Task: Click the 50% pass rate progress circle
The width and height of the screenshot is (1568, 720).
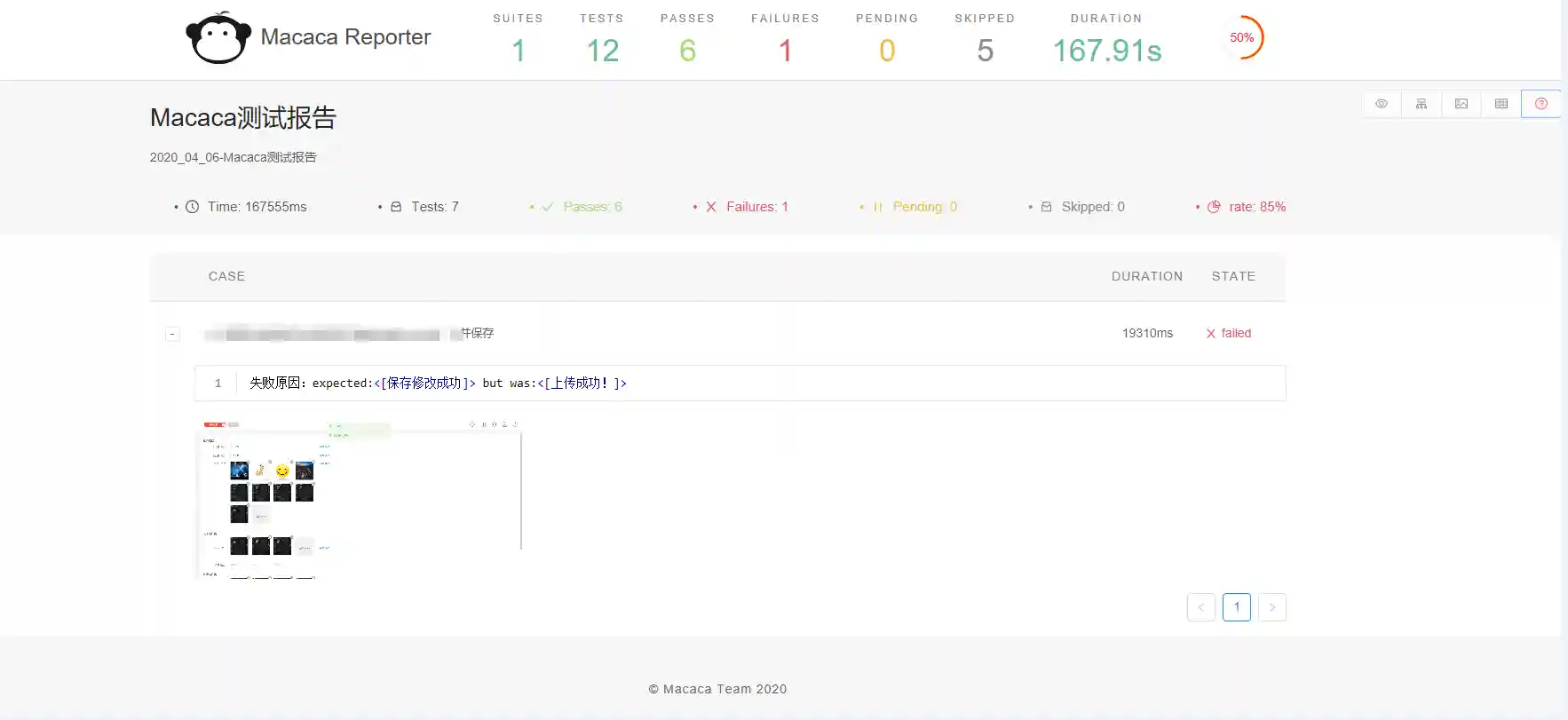Action: point(1242,37)
